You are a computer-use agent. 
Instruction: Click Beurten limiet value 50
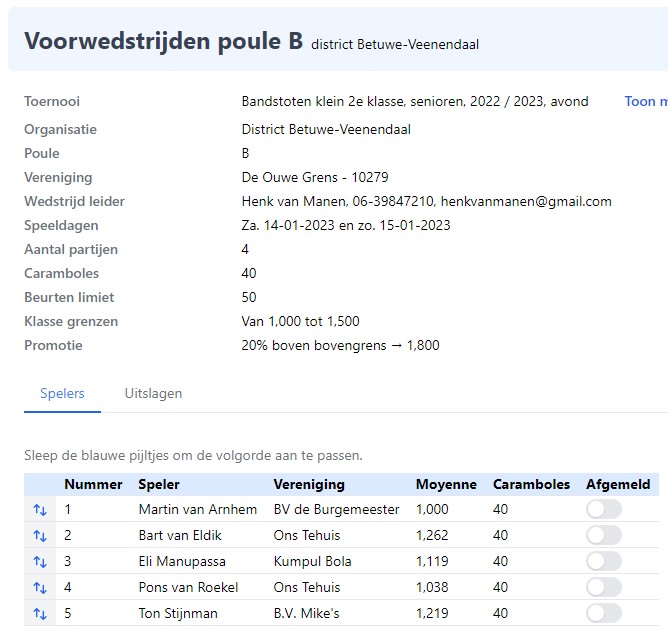click(x=249, y=297)
